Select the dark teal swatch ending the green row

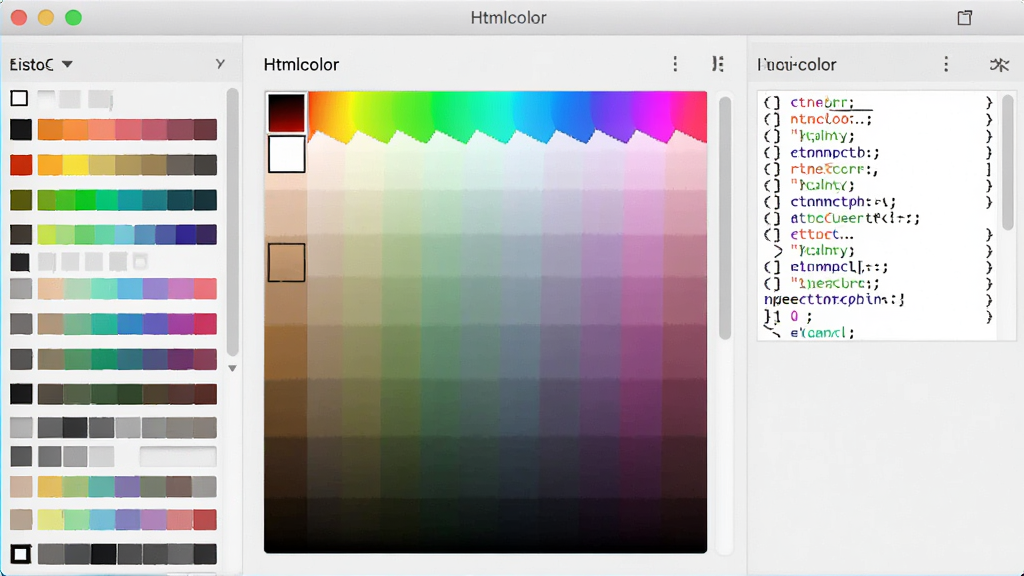[x=205, y=200]
